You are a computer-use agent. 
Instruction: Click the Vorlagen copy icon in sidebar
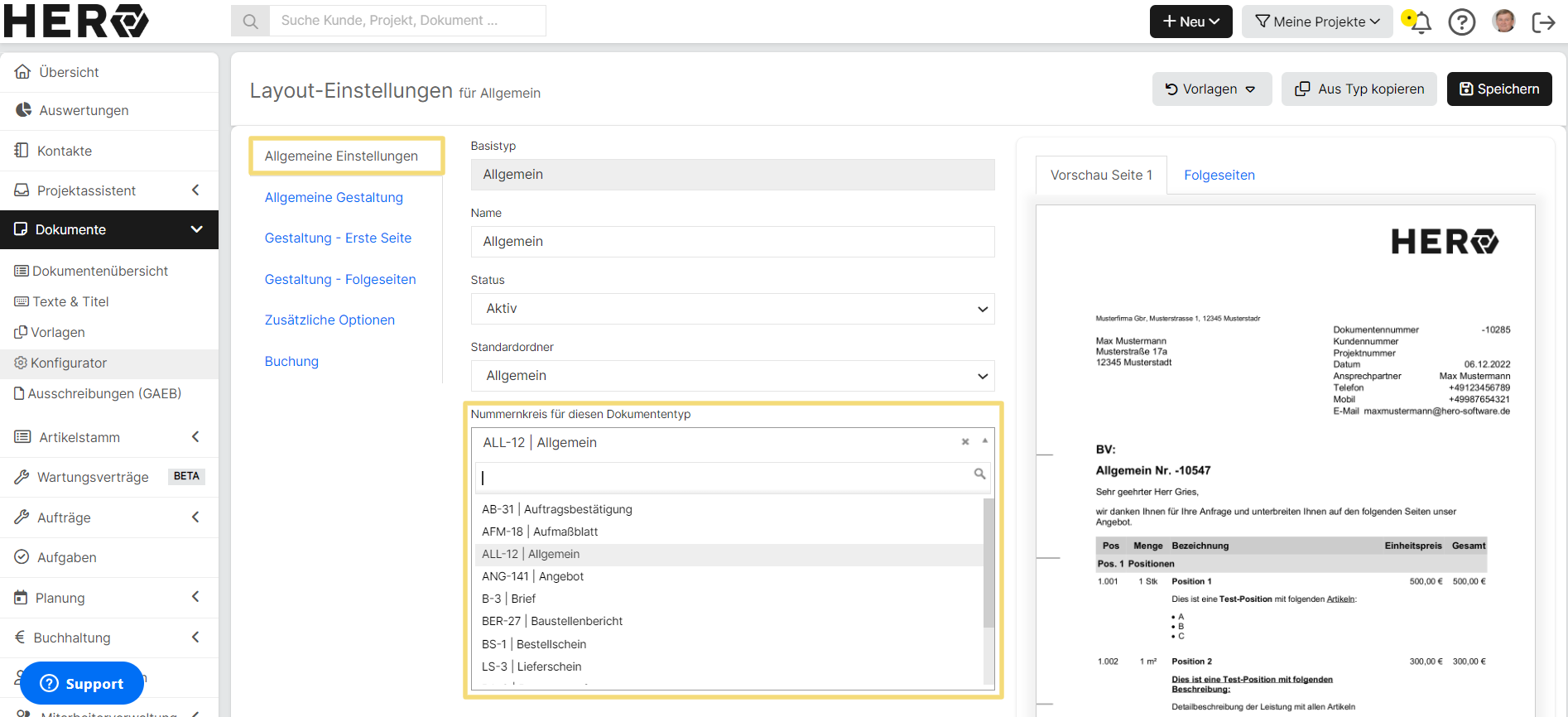pos(21,332)
